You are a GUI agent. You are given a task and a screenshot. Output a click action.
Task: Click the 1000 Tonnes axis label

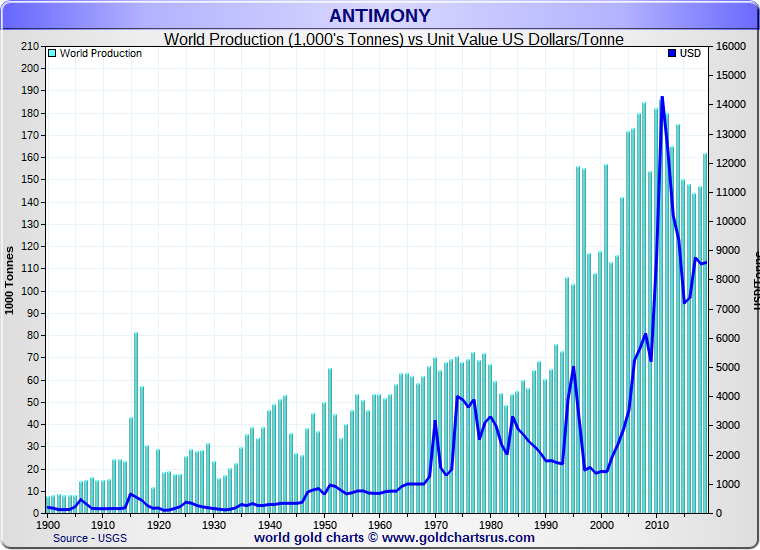(x=9, y=280)
